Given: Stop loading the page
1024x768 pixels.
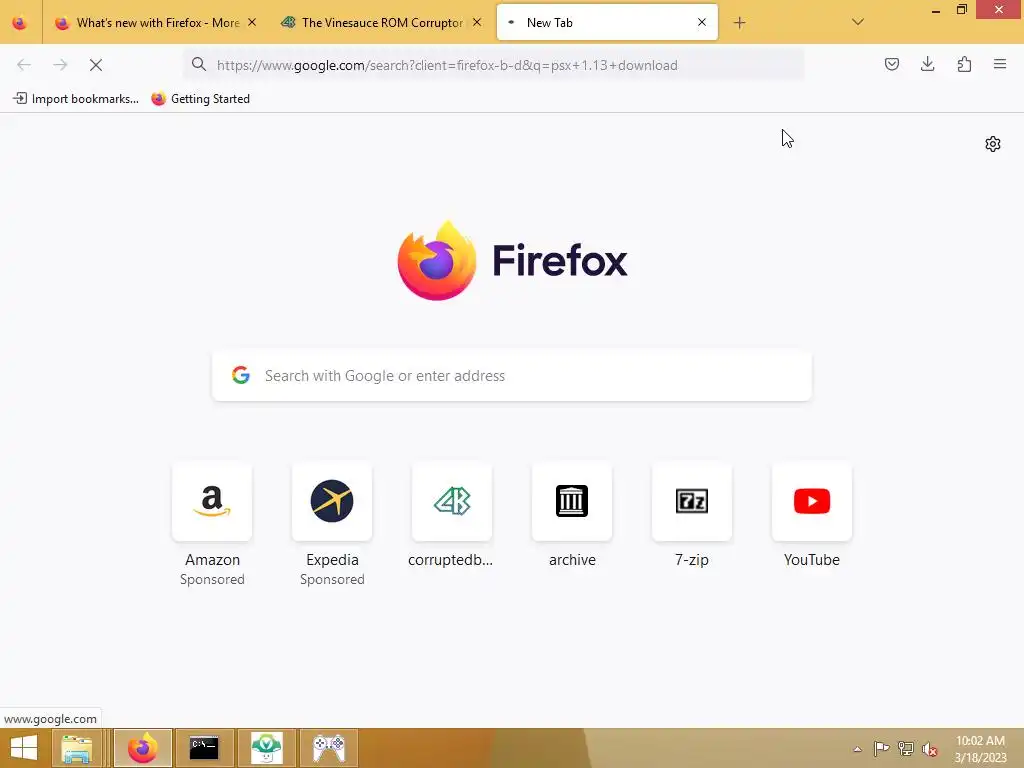Looking at the screenshot, I should pyautogui.click(x=96, y=65).
